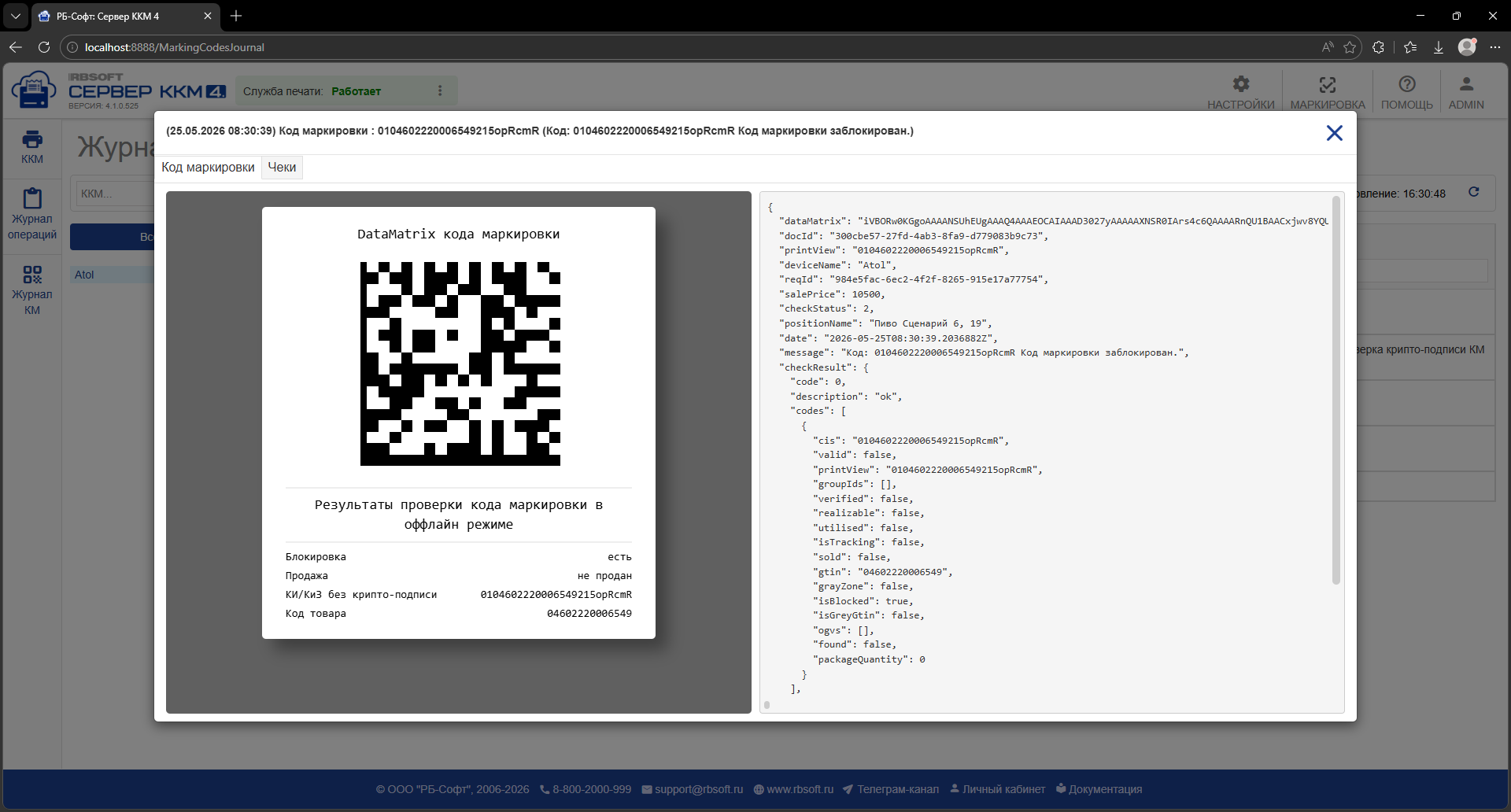Click the DataMatrix code image
Viewport: 1511px width, 812px height.
coord(460,364)
